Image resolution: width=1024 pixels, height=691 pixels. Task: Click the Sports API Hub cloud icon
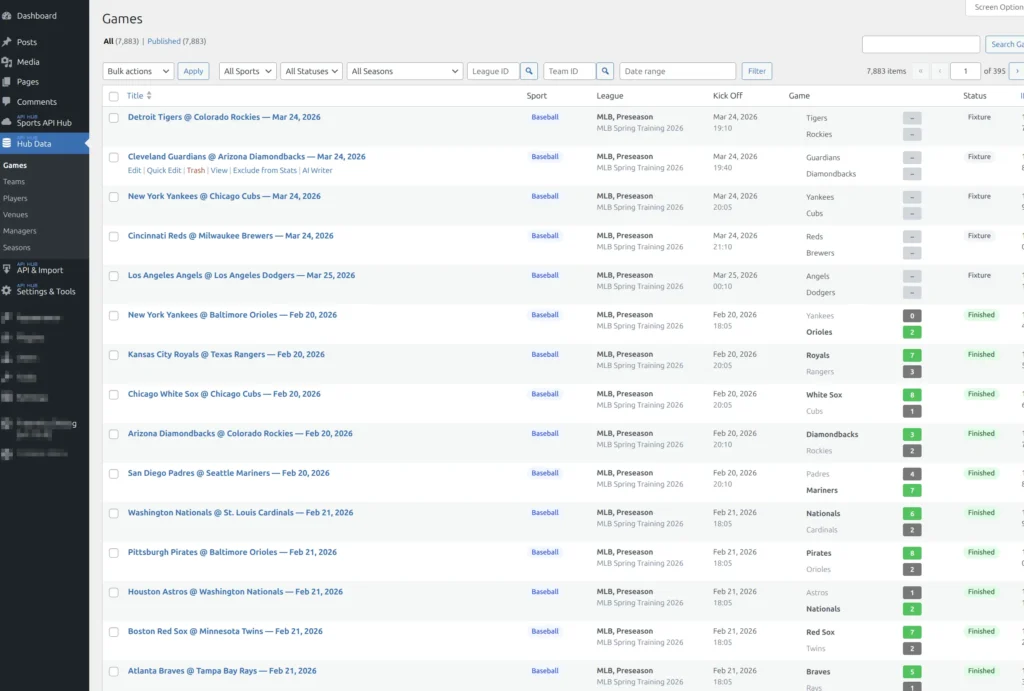click(7, 122)
